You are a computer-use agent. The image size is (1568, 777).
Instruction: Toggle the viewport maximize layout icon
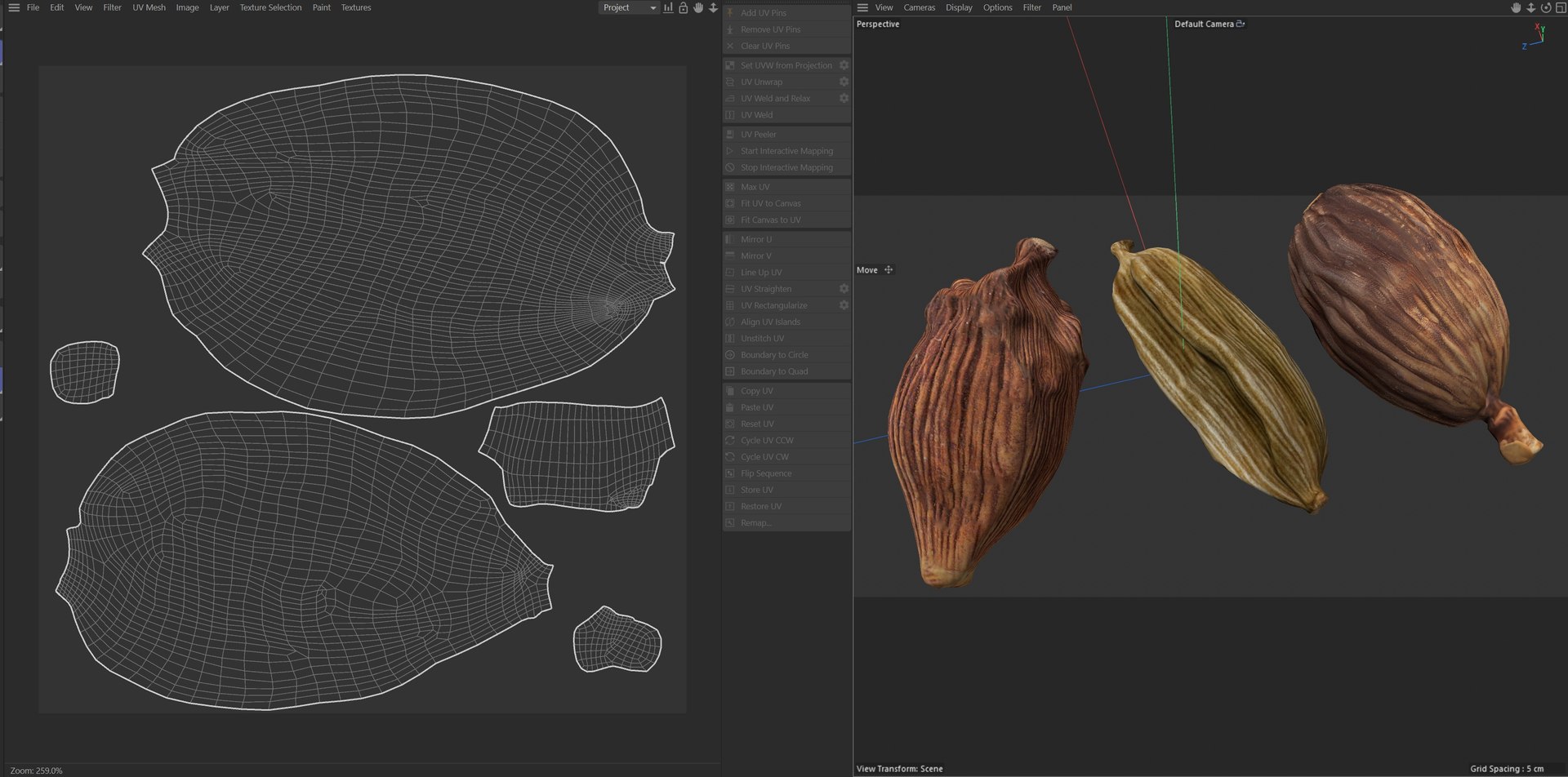point(1561,7)
